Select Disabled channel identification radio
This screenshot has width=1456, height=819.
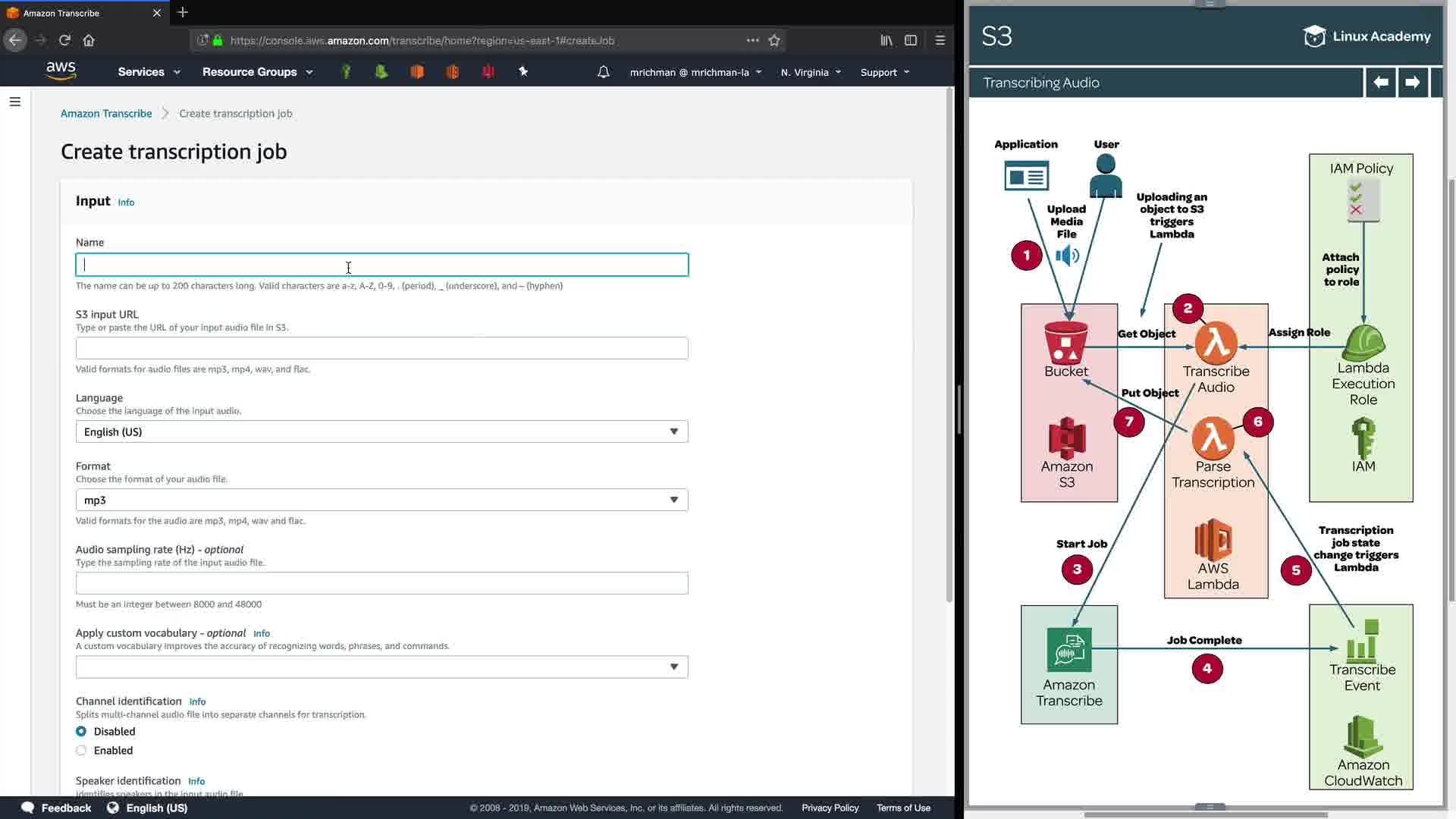click(81, 731)
